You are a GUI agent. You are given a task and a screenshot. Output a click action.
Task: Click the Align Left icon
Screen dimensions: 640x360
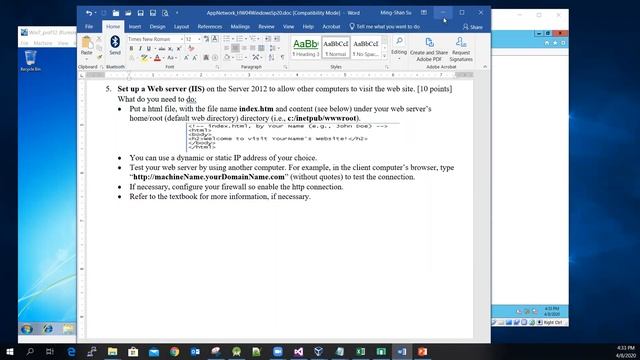pos(227,48)
